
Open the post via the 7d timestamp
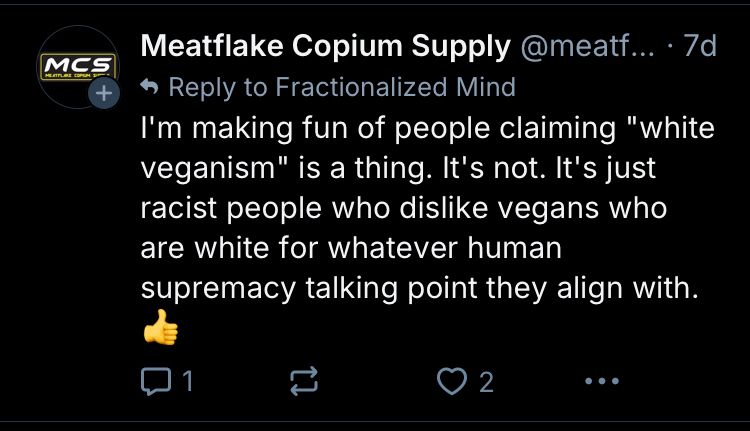click(700, 46)
